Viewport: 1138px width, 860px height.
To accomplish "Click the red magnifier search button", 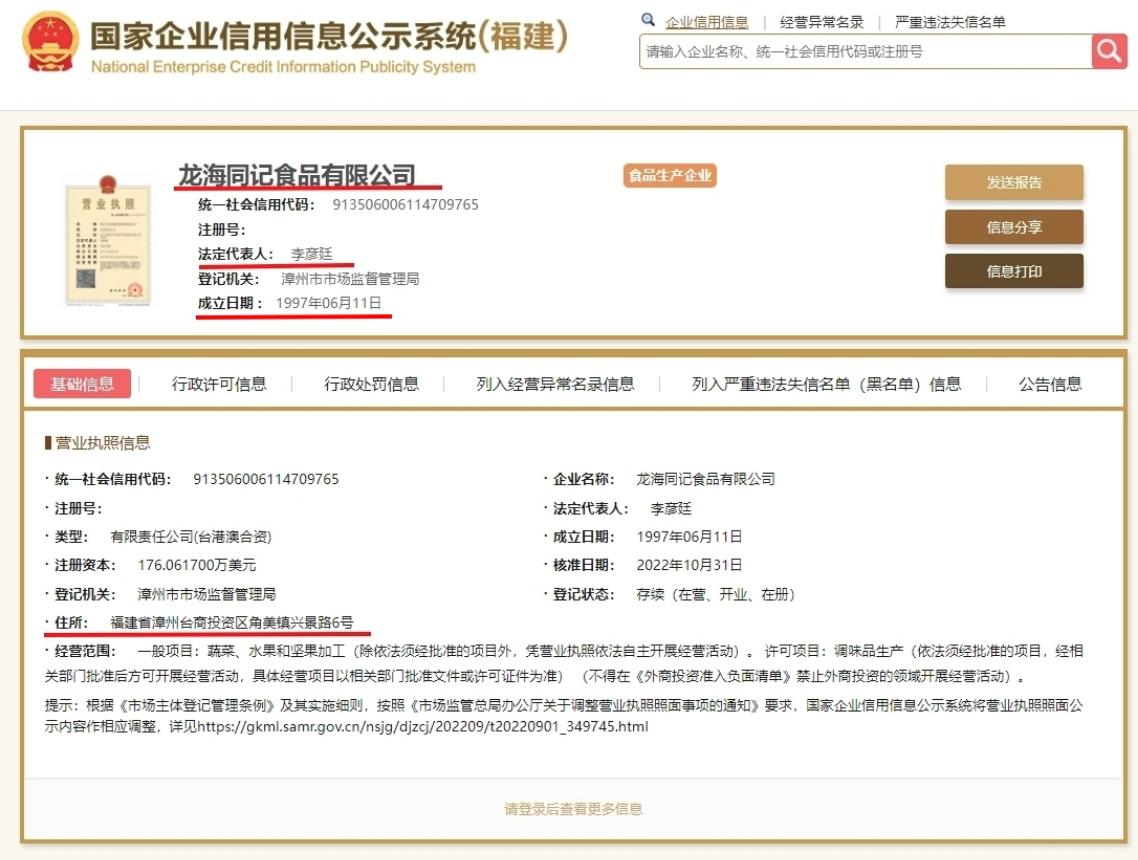I will (1109, 51).
